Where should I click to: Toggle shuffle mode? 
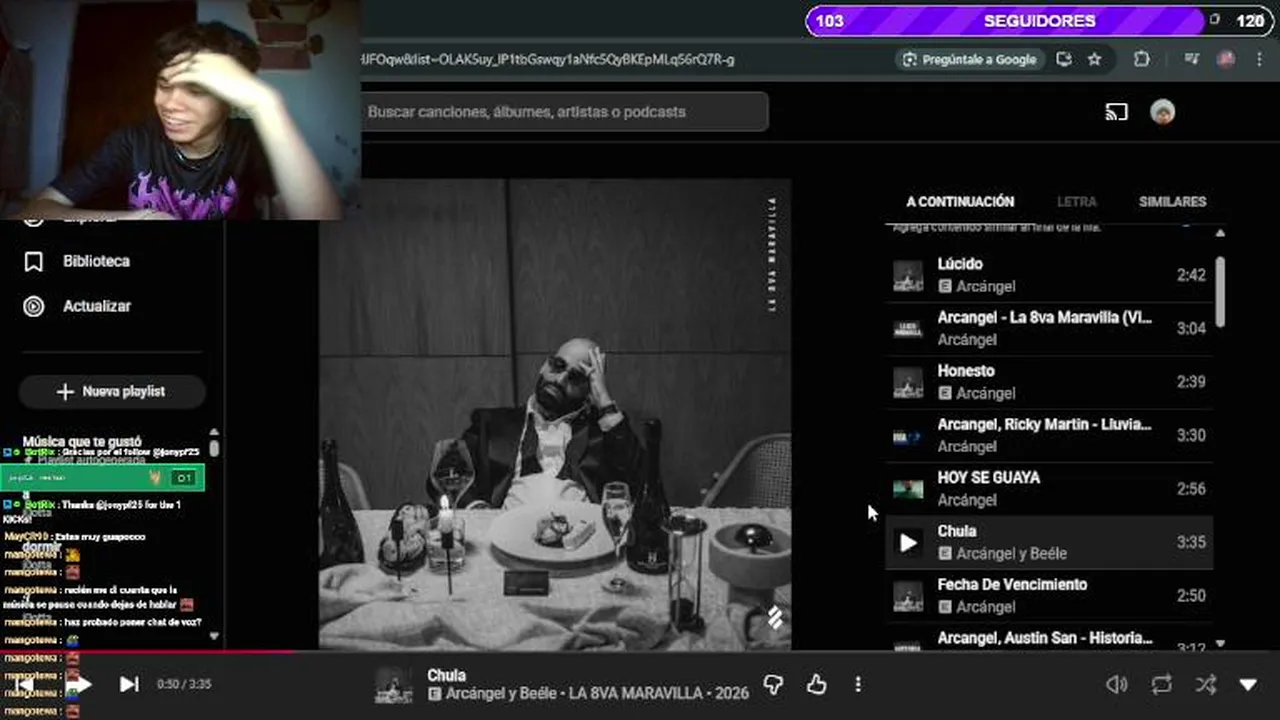[1206, 684]
